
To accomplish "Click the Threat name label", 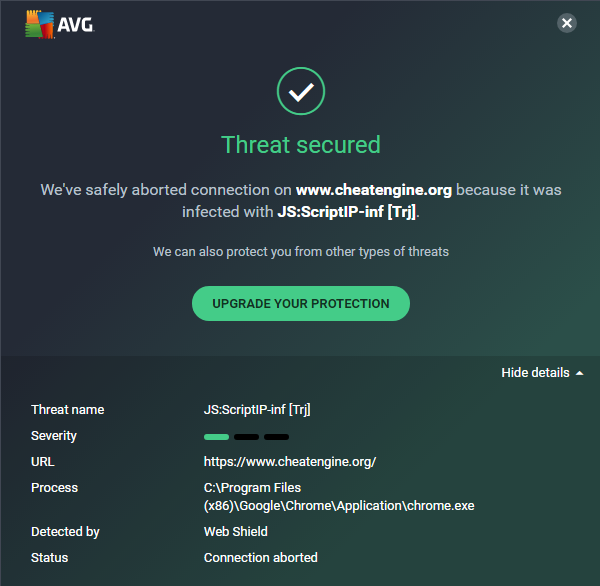I will pos(68,409).
